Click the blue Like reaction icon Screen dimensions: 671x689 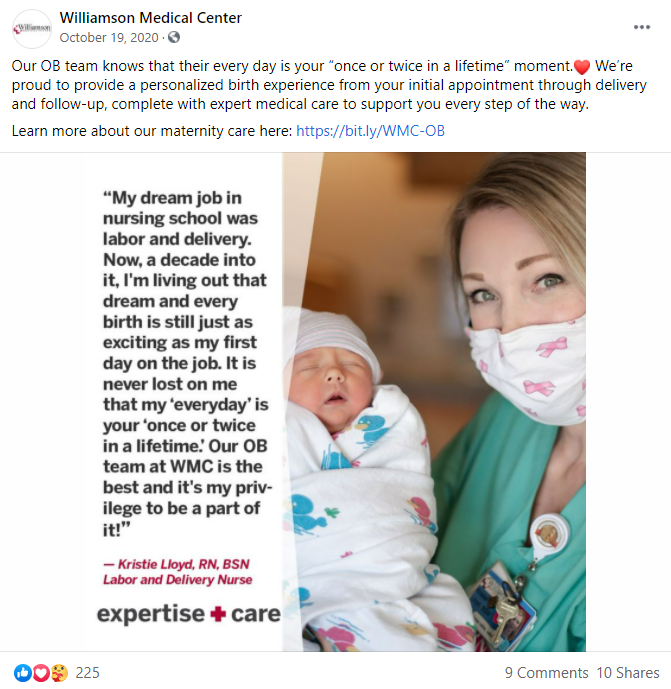pos(22,673)
